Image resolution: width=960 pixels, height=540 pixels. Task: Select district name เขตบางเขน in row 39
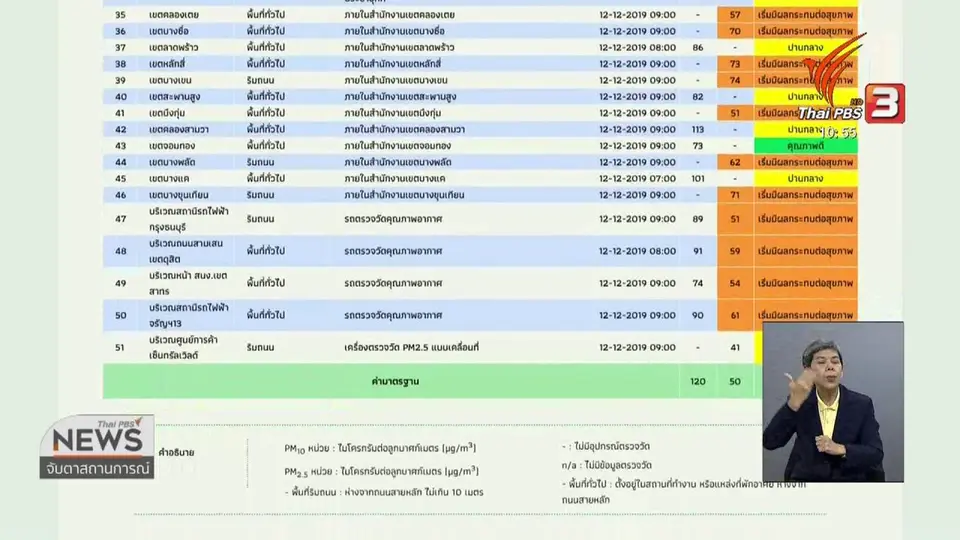[x=170, y=80]
